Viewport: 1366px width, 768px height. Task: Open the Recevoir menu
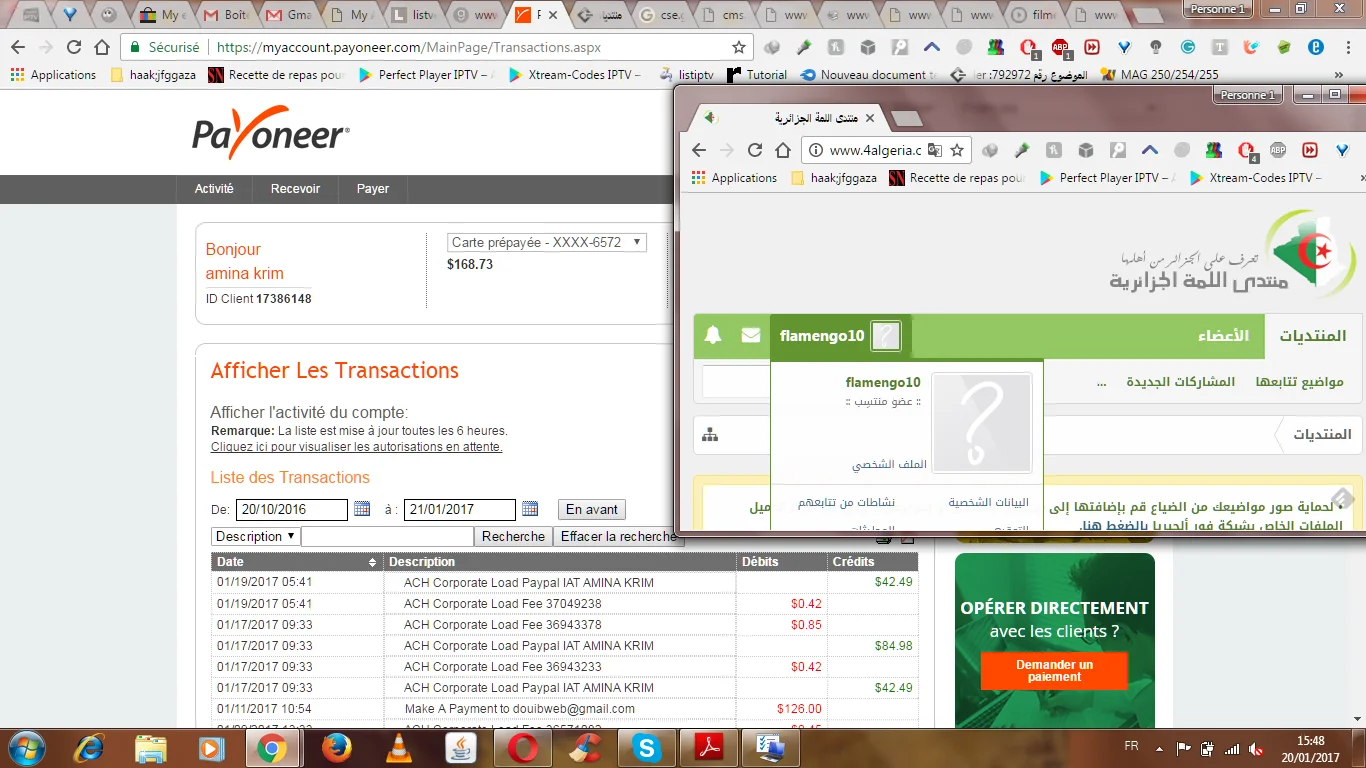[295, 188]
